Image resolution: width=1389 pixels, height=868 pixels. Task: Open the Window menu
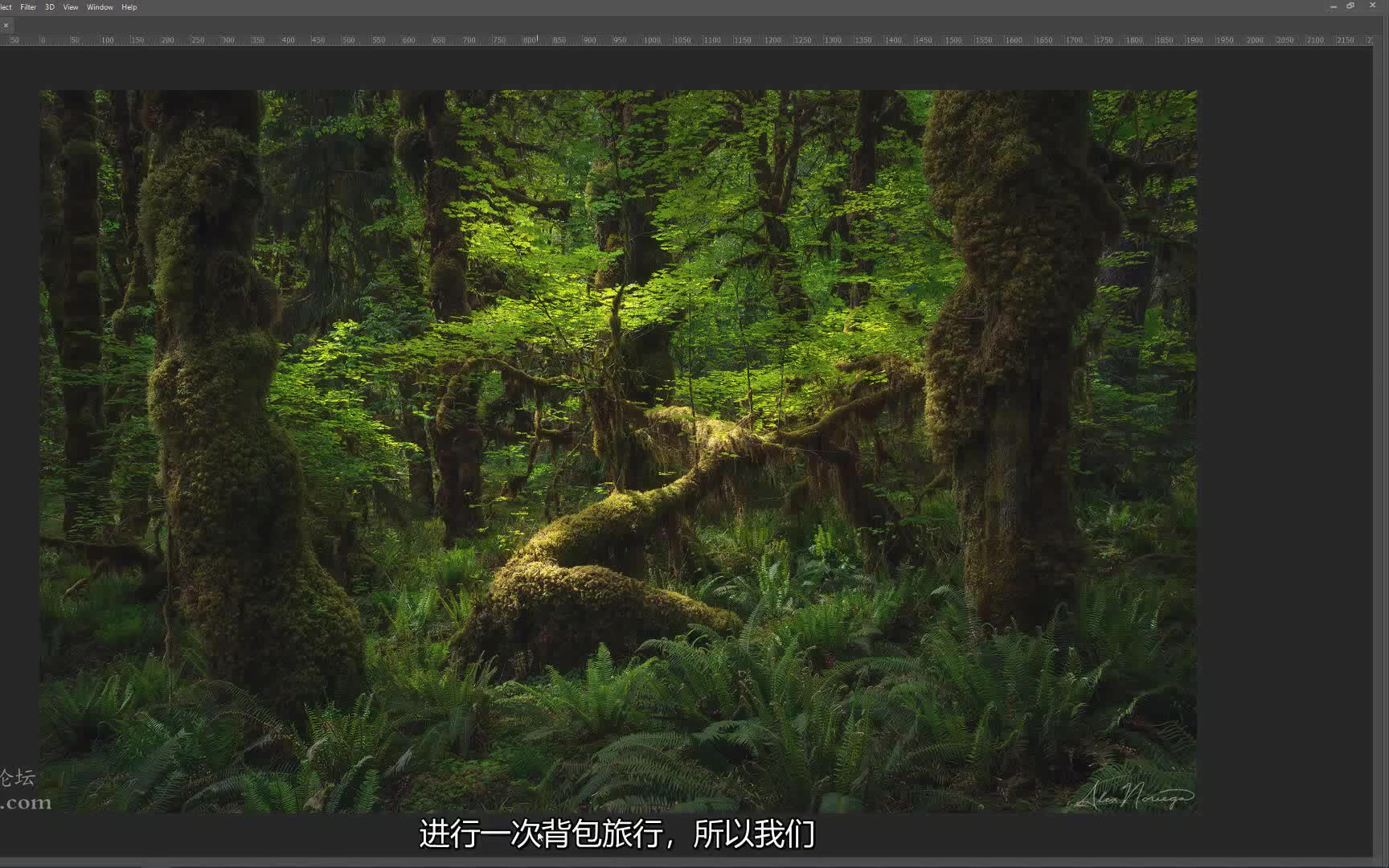[x=100, y=7]
